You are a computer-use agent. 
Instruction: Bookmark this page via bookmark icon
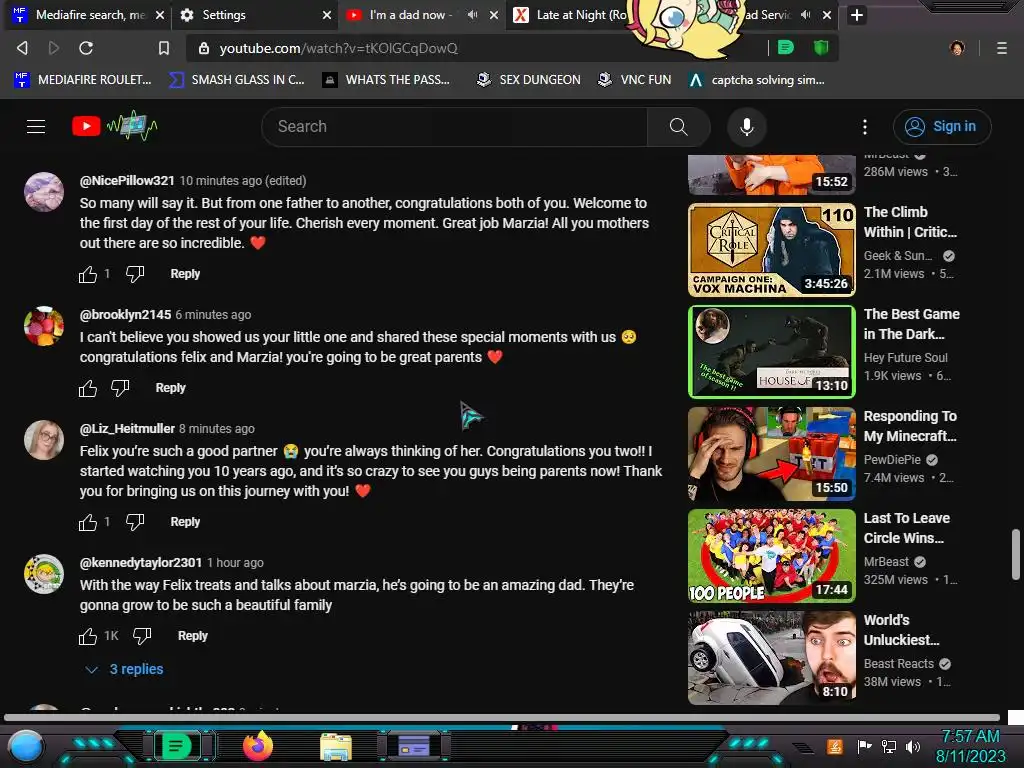click(164, 48)
